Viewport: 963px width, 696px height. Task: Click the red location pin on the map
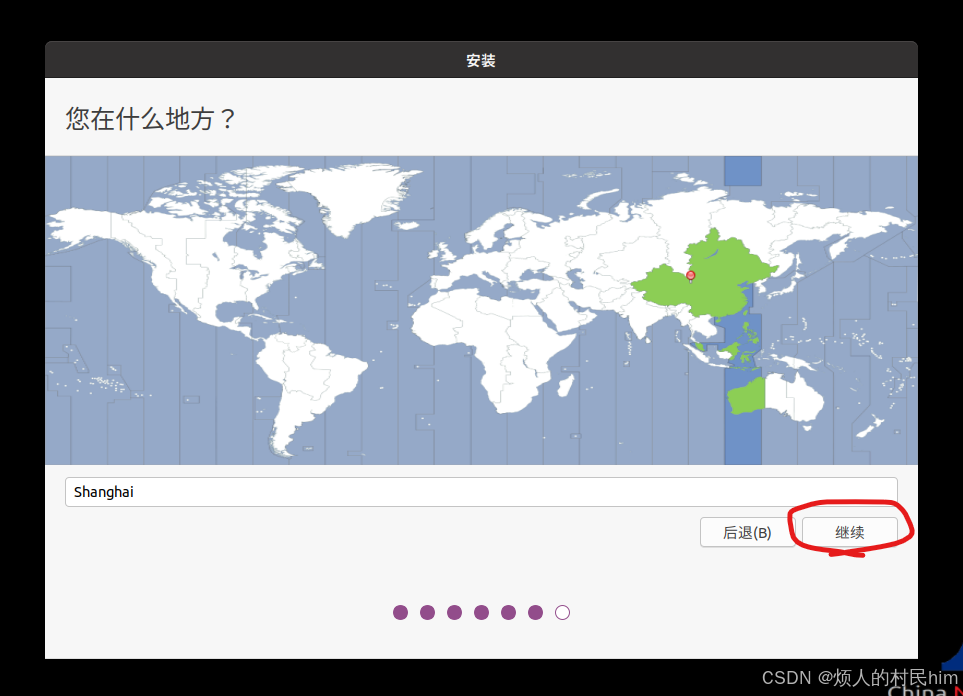point(690,275)
